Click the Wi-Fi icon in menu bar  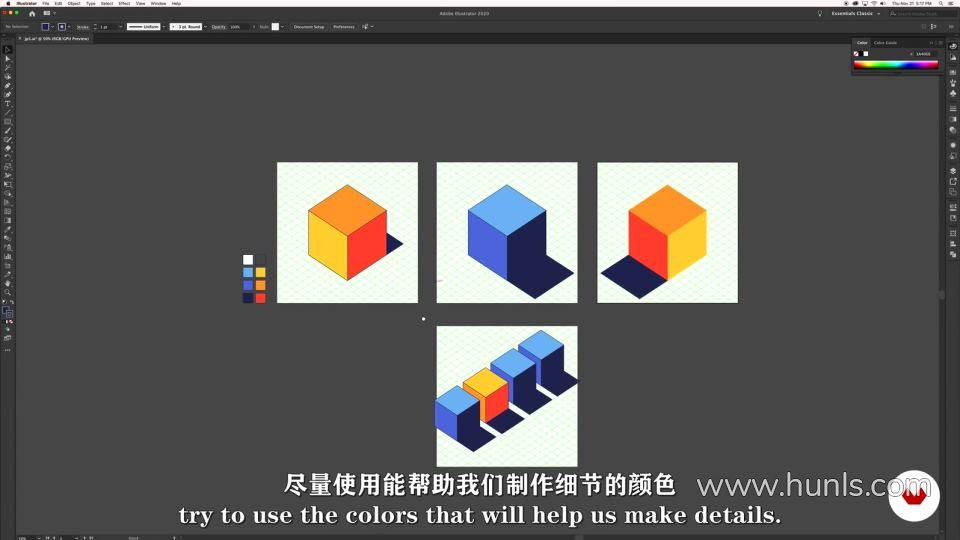(x=874, y=3)
